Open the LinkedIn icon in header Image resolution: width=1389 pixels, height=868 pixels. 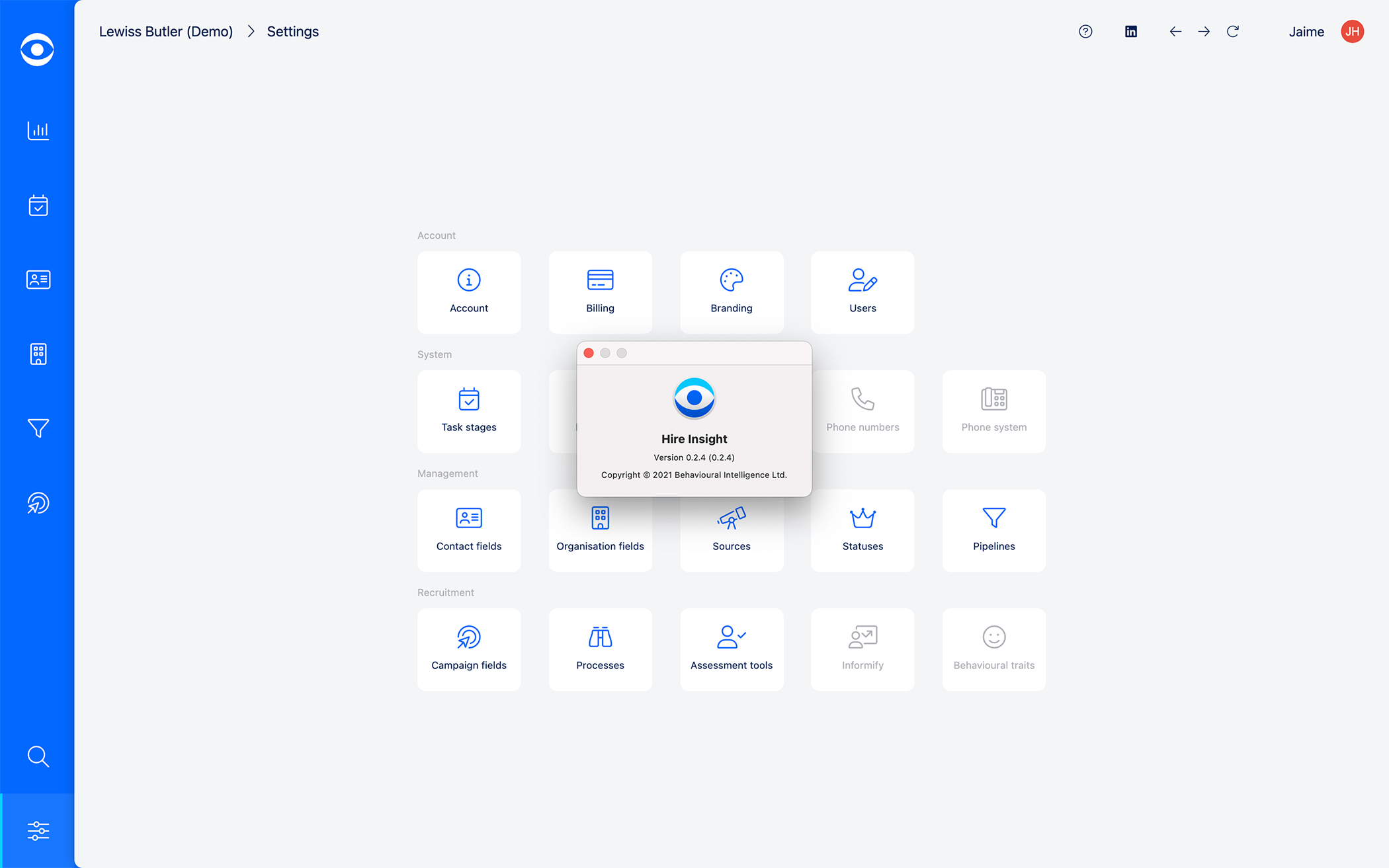click(x=1131, y=32)
